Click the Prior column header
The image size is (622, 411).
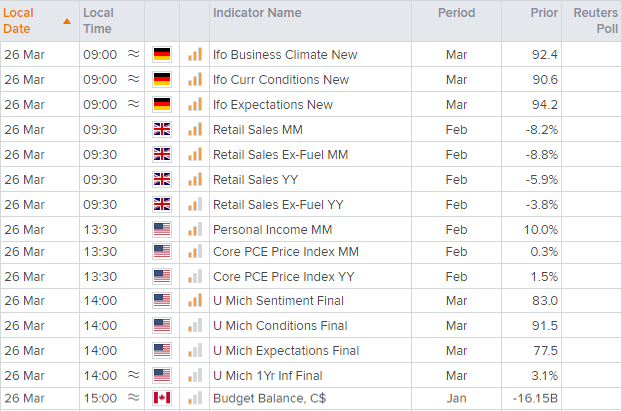544,13
